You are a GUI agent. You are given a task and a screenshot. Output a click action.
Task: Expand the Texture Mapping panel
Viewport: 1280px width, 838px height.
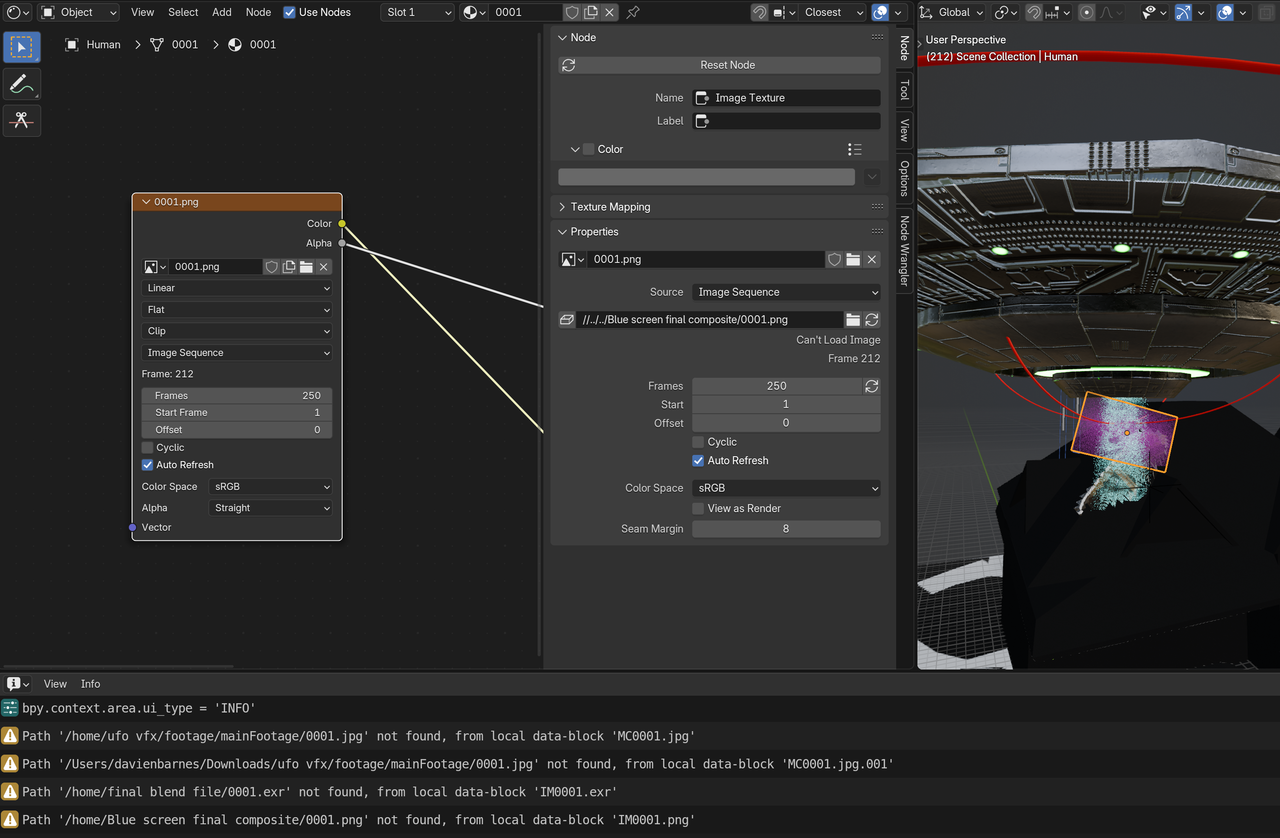[610, 207]
